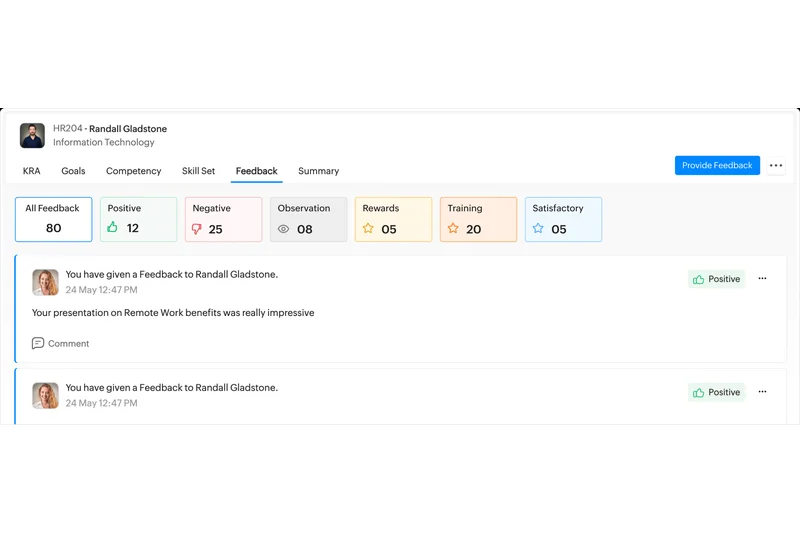Open more options next to Provide Feedback
The width and height of the screenshot is (800, 533).
pyautogui.click(x=776, y=166)
